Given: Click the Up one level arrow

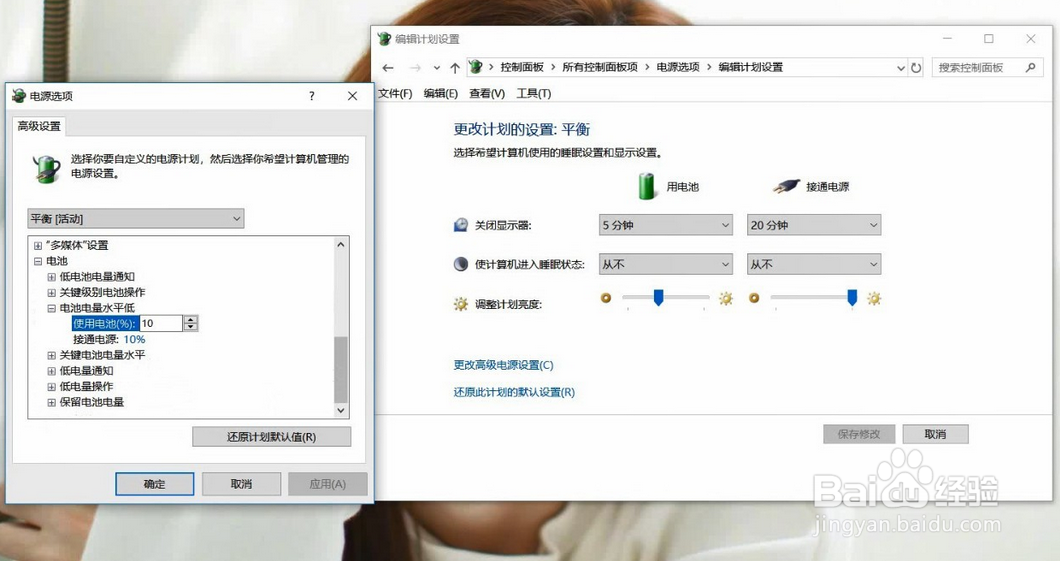Looking at the screenshot, I should (x=455, y=68).
